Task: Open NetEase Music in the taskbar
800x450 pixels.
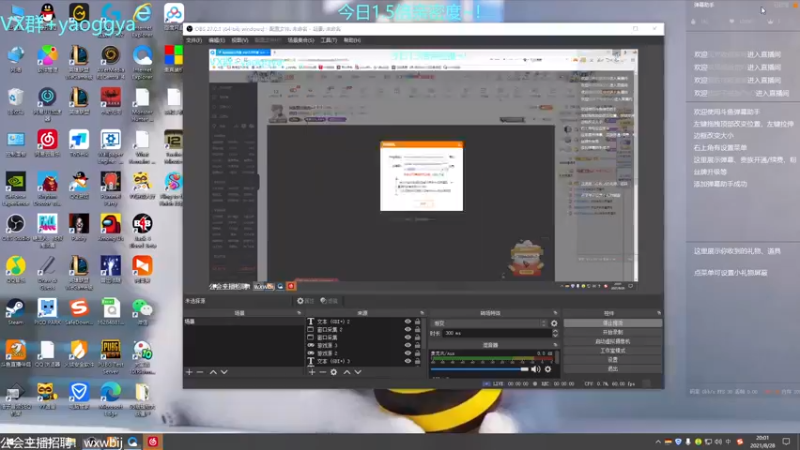Action: (x=153, y=442)
